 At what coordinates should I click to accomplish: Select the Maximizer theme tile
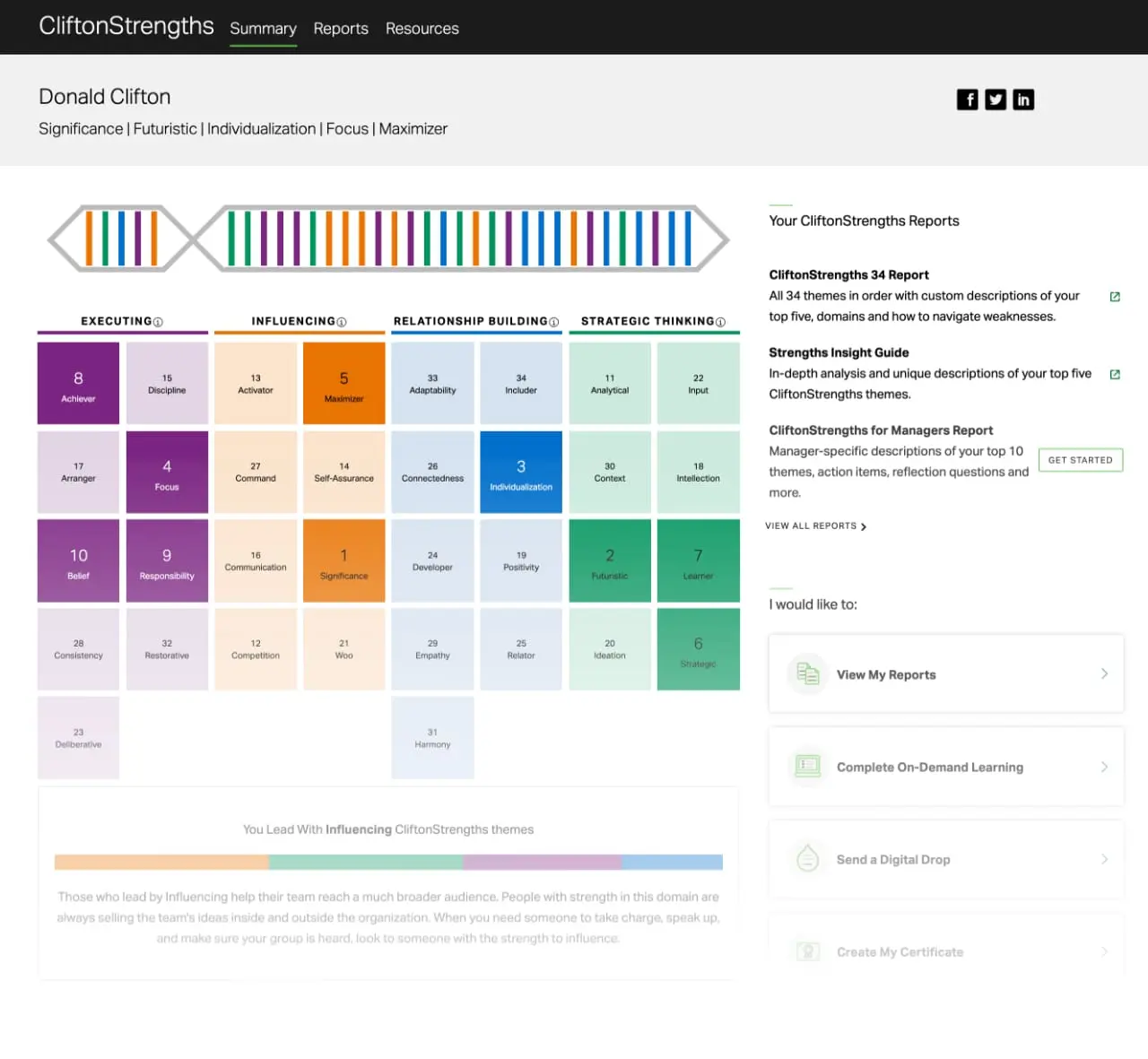[344, 382]
